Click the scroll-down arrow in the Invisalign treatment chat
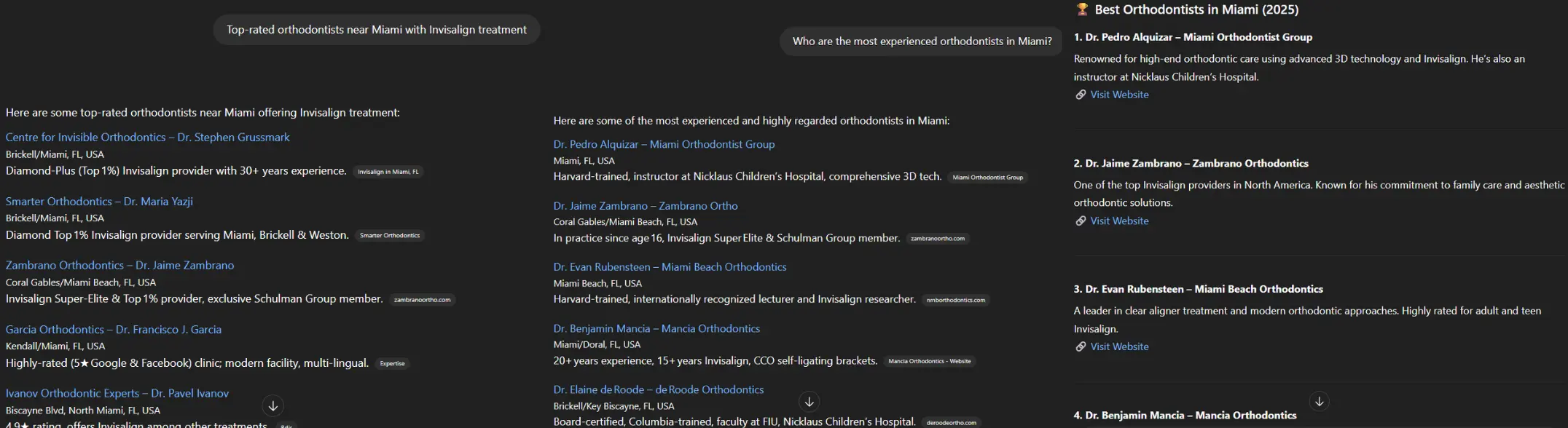 (273, 406)
